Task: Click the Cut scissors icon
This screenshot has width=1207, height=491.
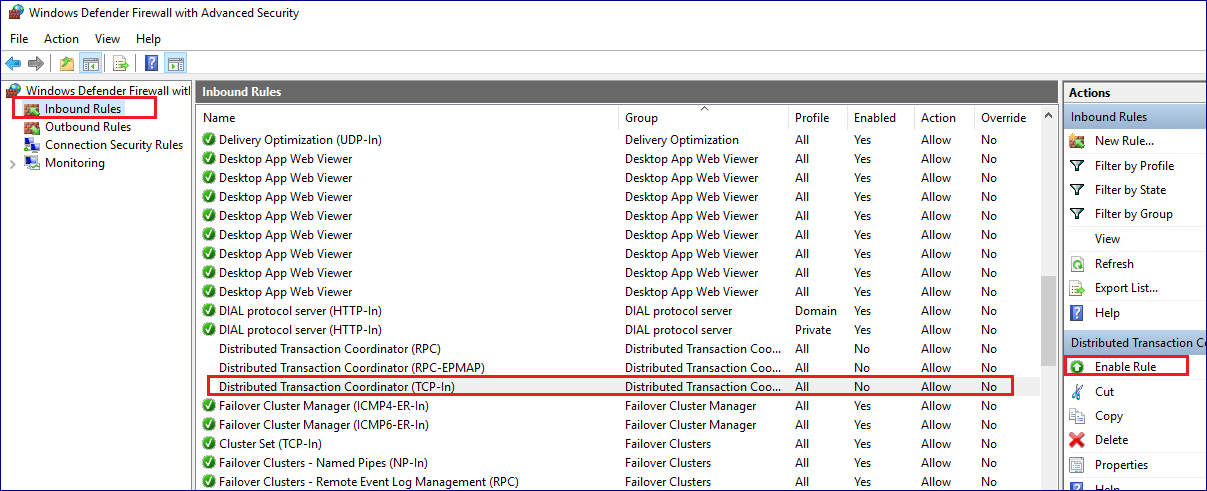Action: click(x=1077, y=392)
